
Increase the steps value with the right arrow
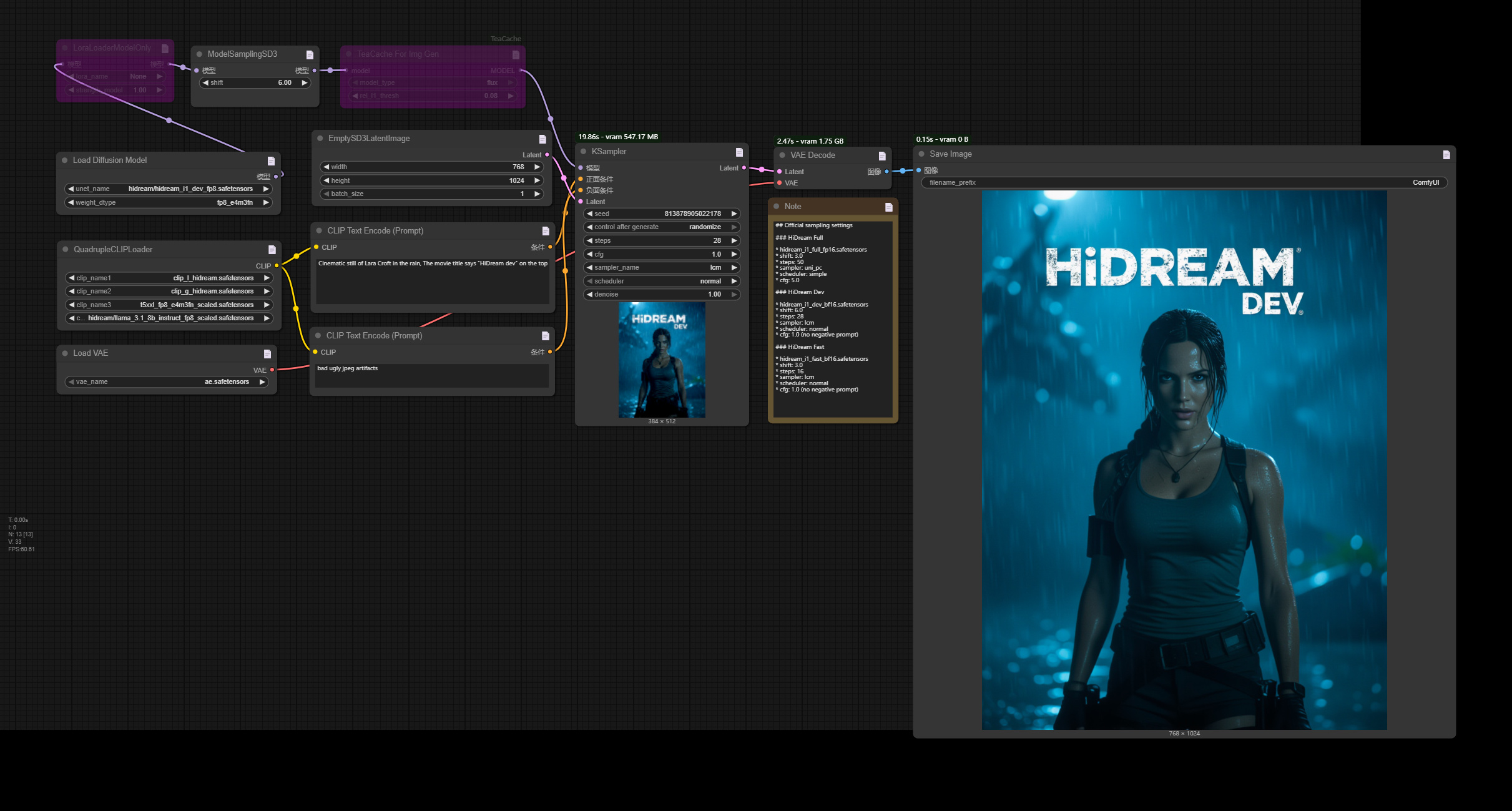tap(735, 240)
